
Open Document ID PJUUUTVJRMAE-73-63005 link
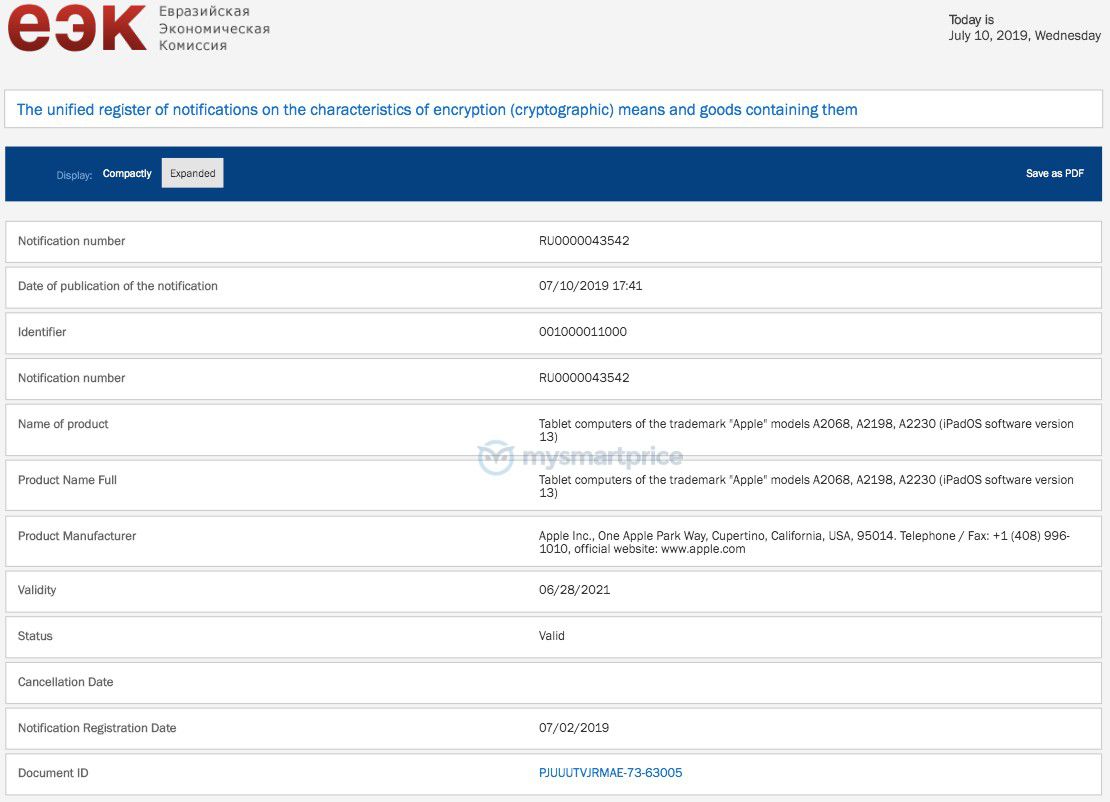(x=610, y=773)
